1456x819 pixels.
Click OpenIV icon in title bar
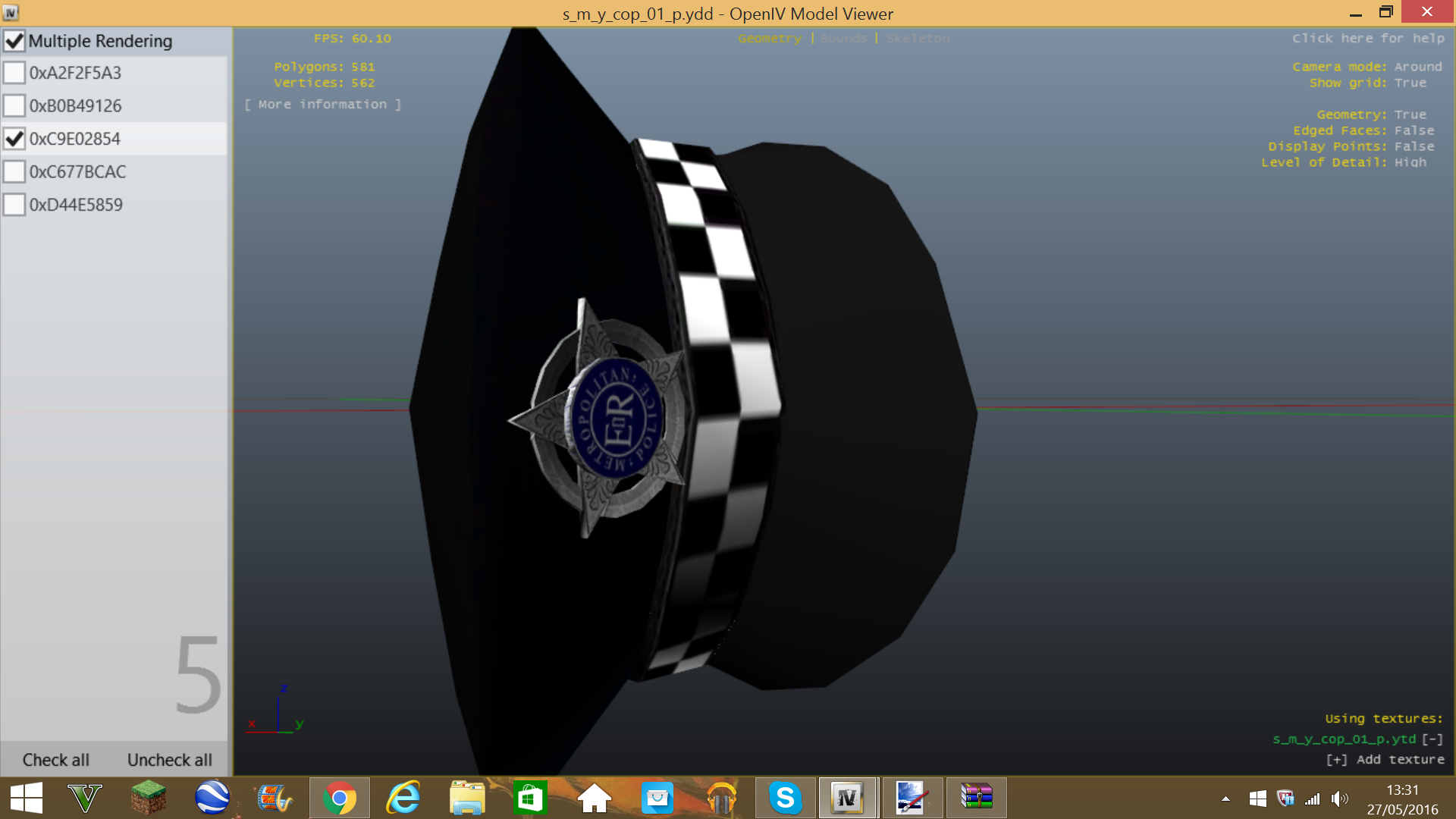click(x=11, y=13)
